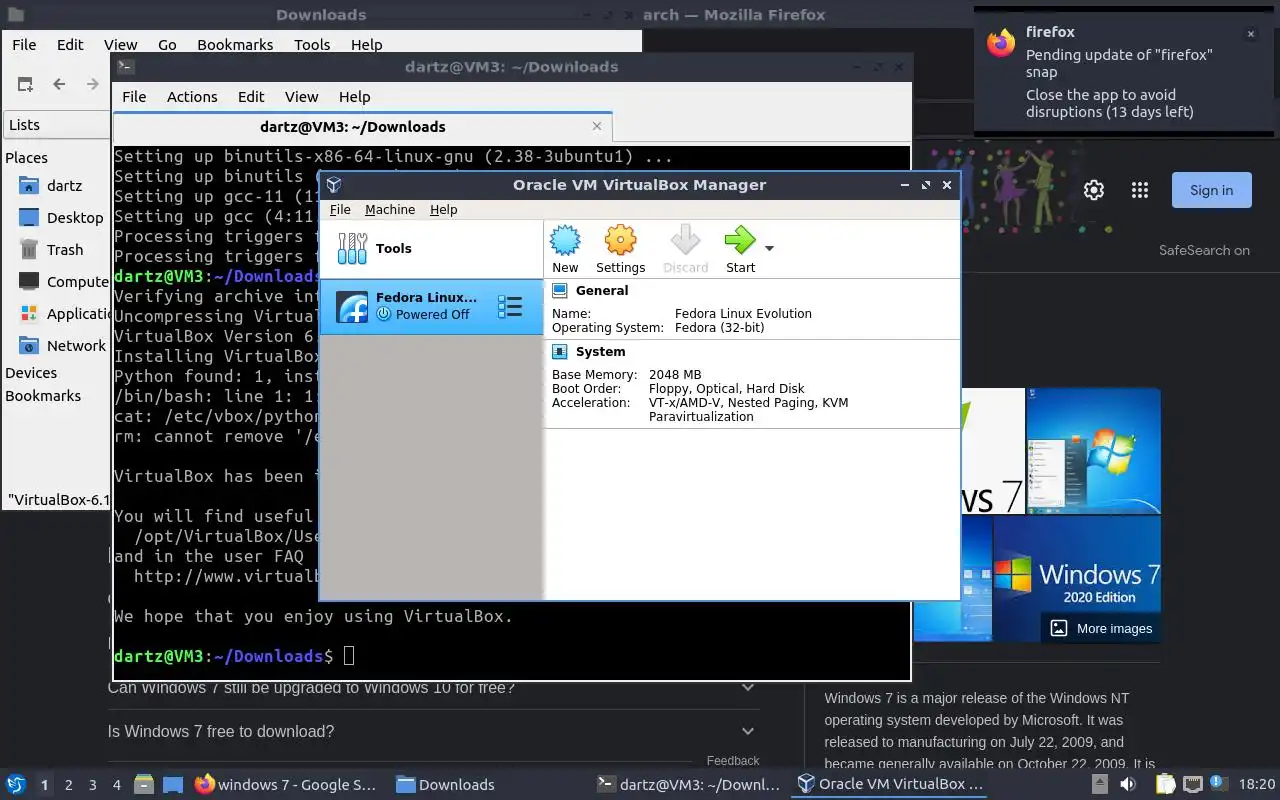Click the volume speaker tray icon
This screenshot has height=800, width=1280.
click(x=1127, y=784)
